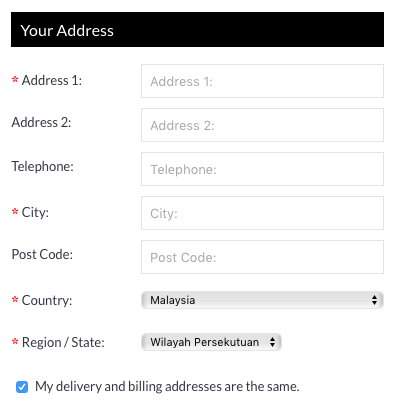Screen dimensions: 394x417
Task: Click the 'Region / State:' field label
Action: 63,342
